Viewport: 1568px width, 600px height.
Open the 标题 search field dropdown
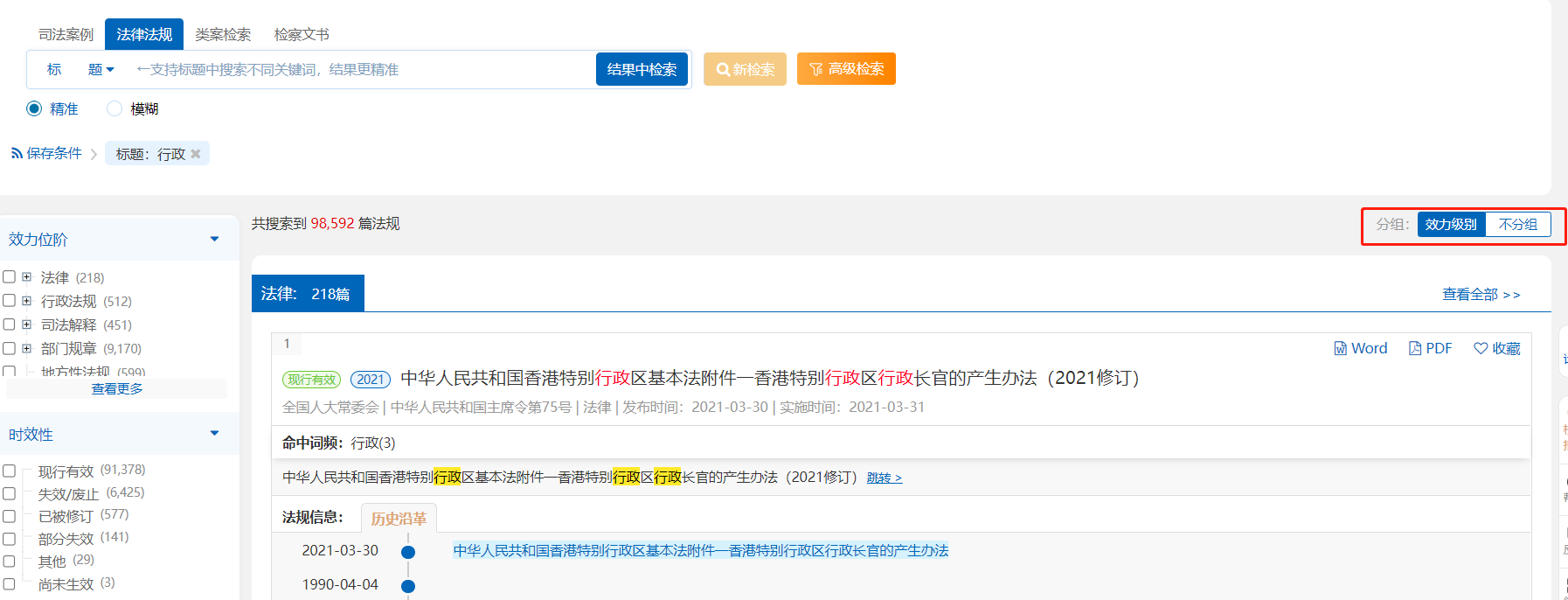pos(101,70)
